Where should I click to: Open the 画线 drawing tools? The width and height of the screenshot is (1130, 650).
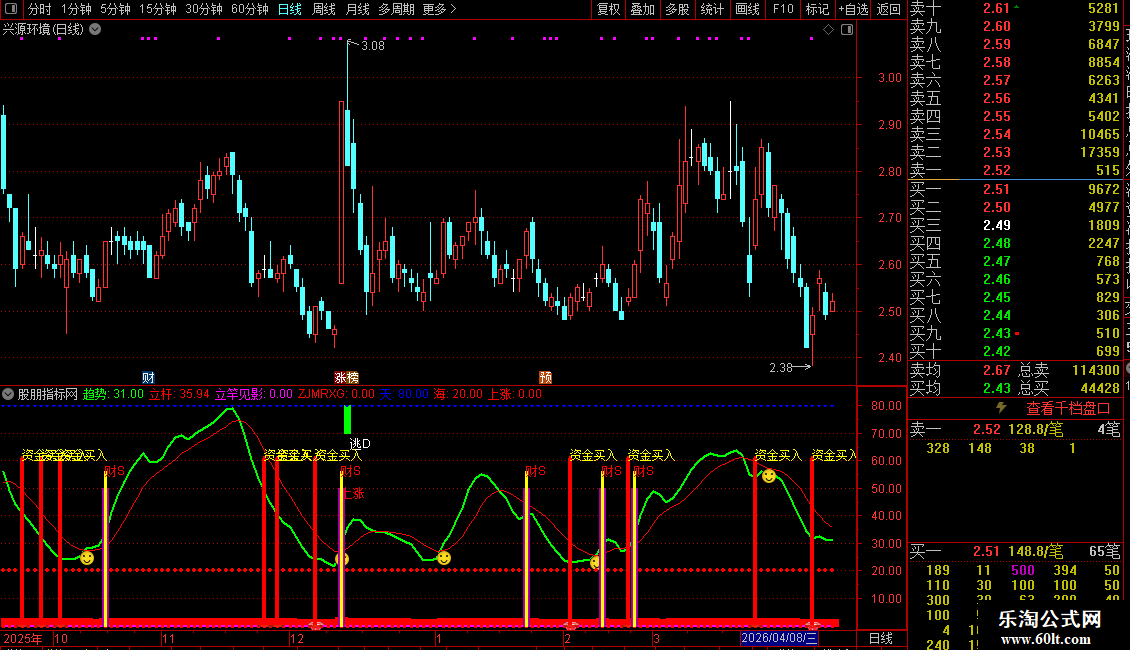click(x=747, y=9)
